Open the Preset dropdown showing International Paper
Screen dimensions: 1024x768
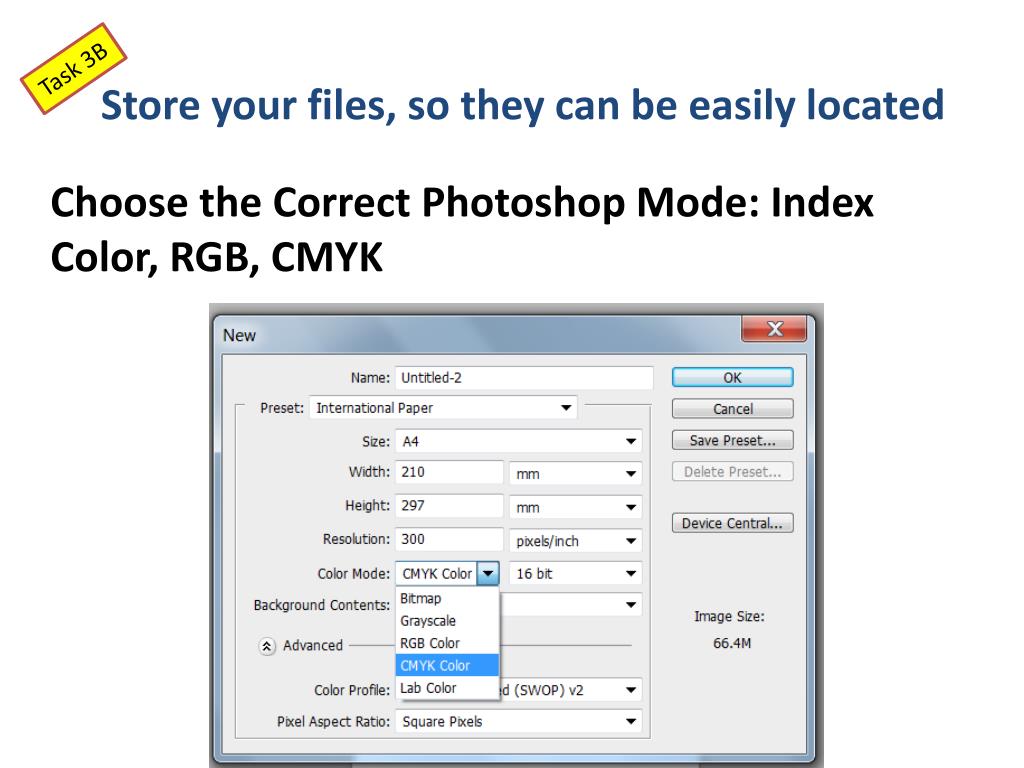point(443,408)
